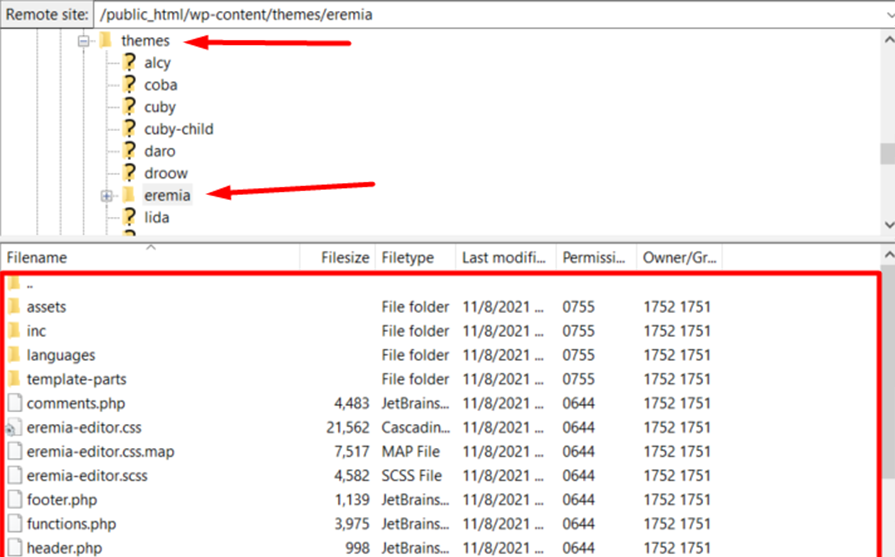Sort files by Filename column header
Image resolution: width=895 pixels, height=557 pixels.
[x=150, y=258]
